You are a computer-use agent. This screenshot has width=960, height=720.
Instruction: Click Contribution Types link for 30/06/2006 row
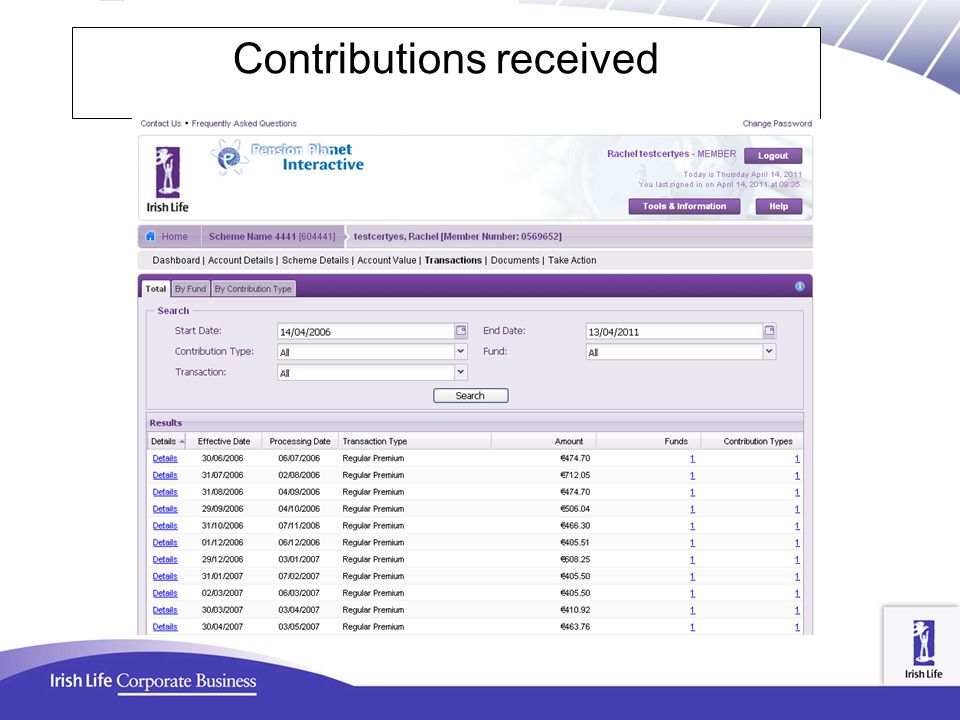coord(797,459)
